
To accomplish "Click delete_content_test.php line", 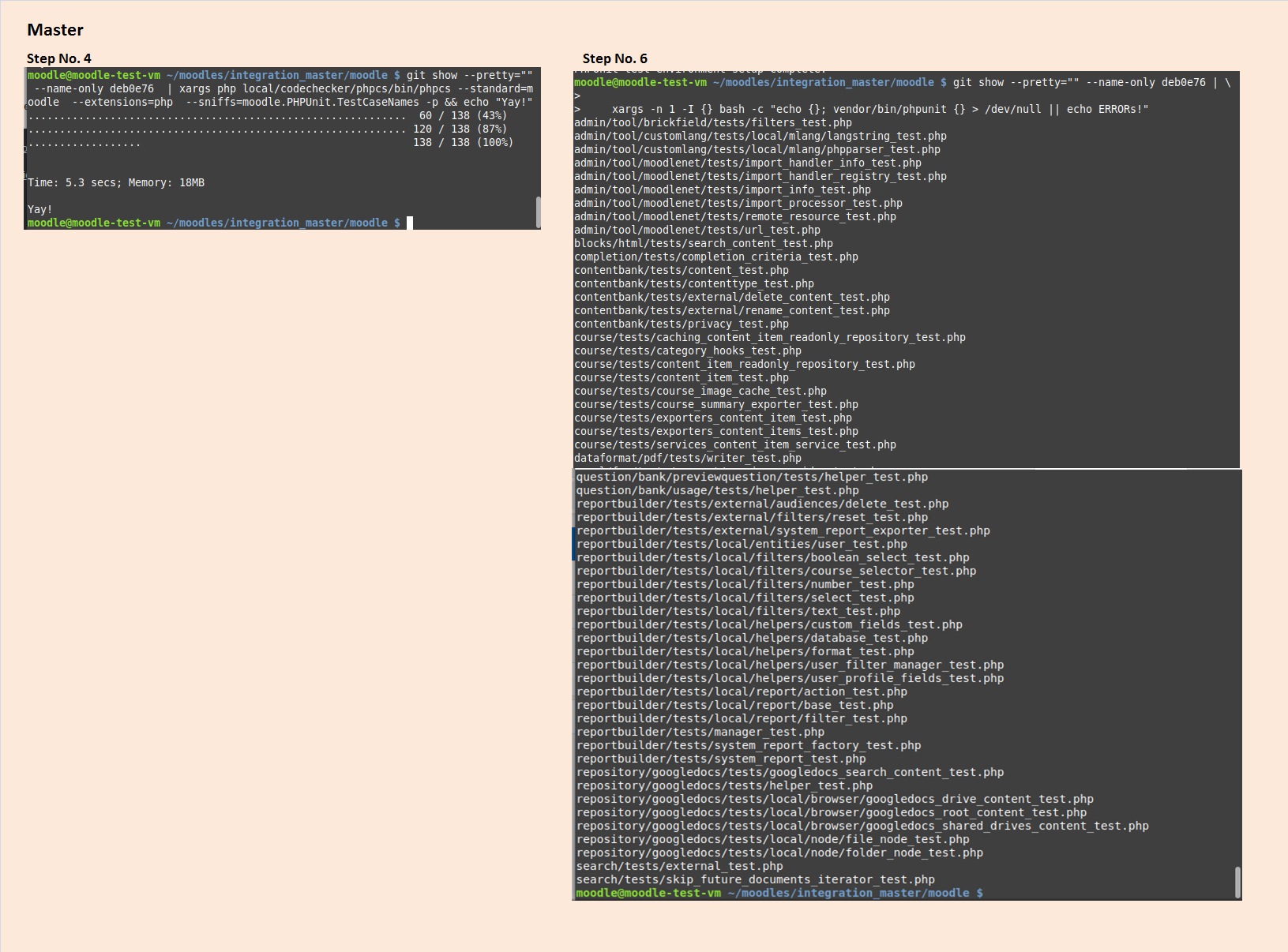I will [732, 297].
